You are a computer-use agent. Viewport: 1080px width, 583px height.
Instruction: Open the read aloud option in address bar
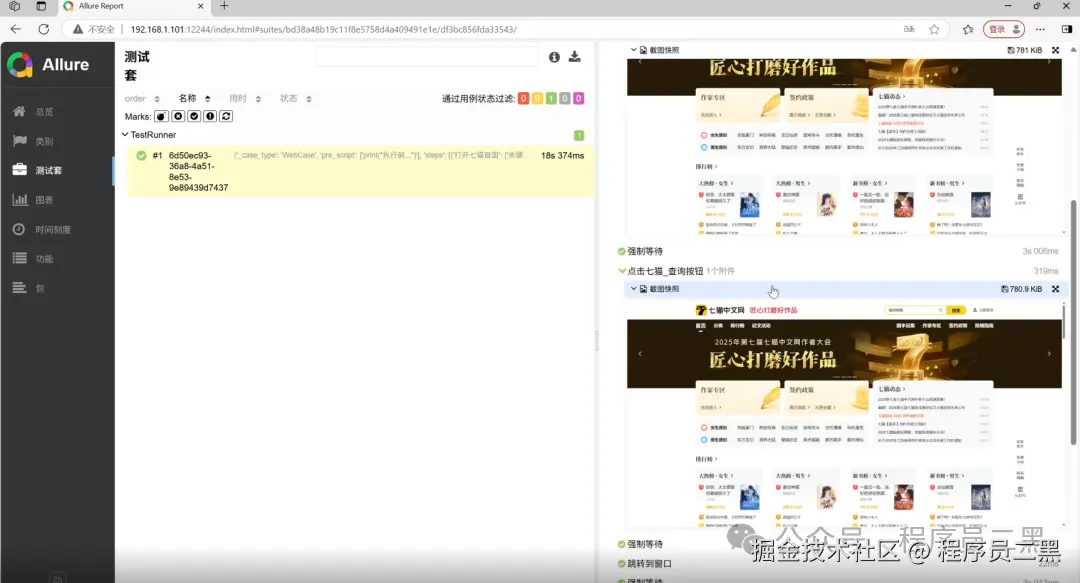[x=909, y=30]
